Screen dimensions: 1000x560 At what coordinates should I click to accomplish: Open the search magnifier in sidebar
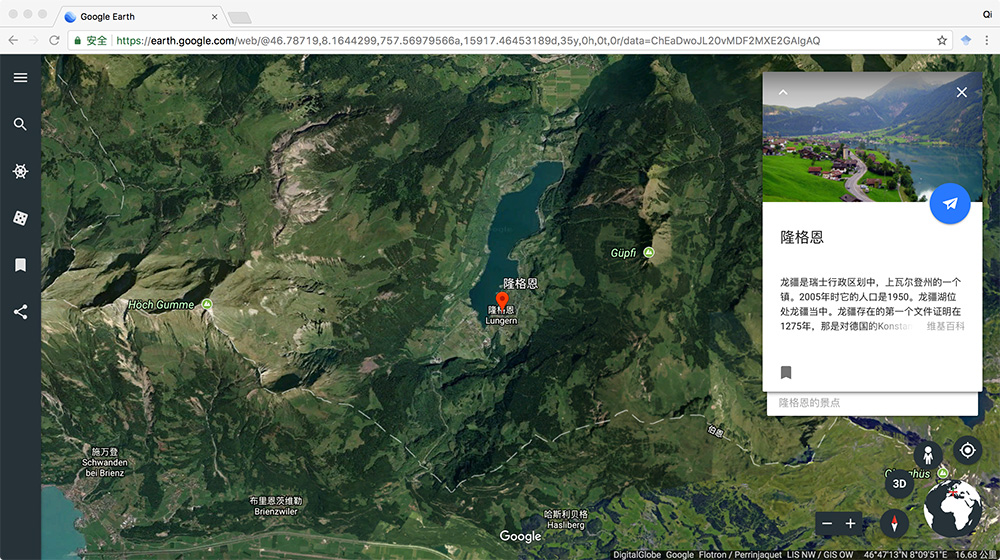(x=20, y=124)
